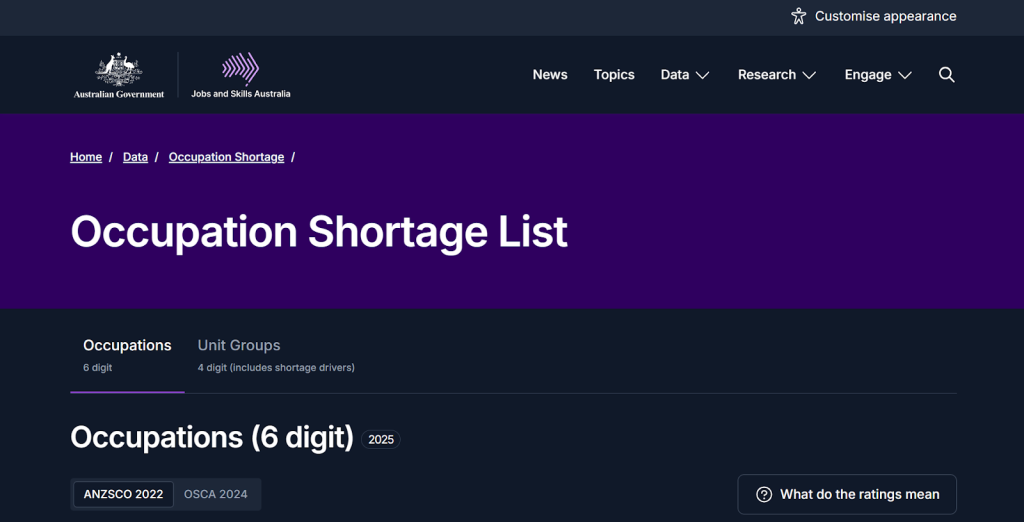Expand the Engage dropdown chevron
Image resolution: width=1024 pixels, height=522 pixels.
pyautogui.click(x=904, y=75)
